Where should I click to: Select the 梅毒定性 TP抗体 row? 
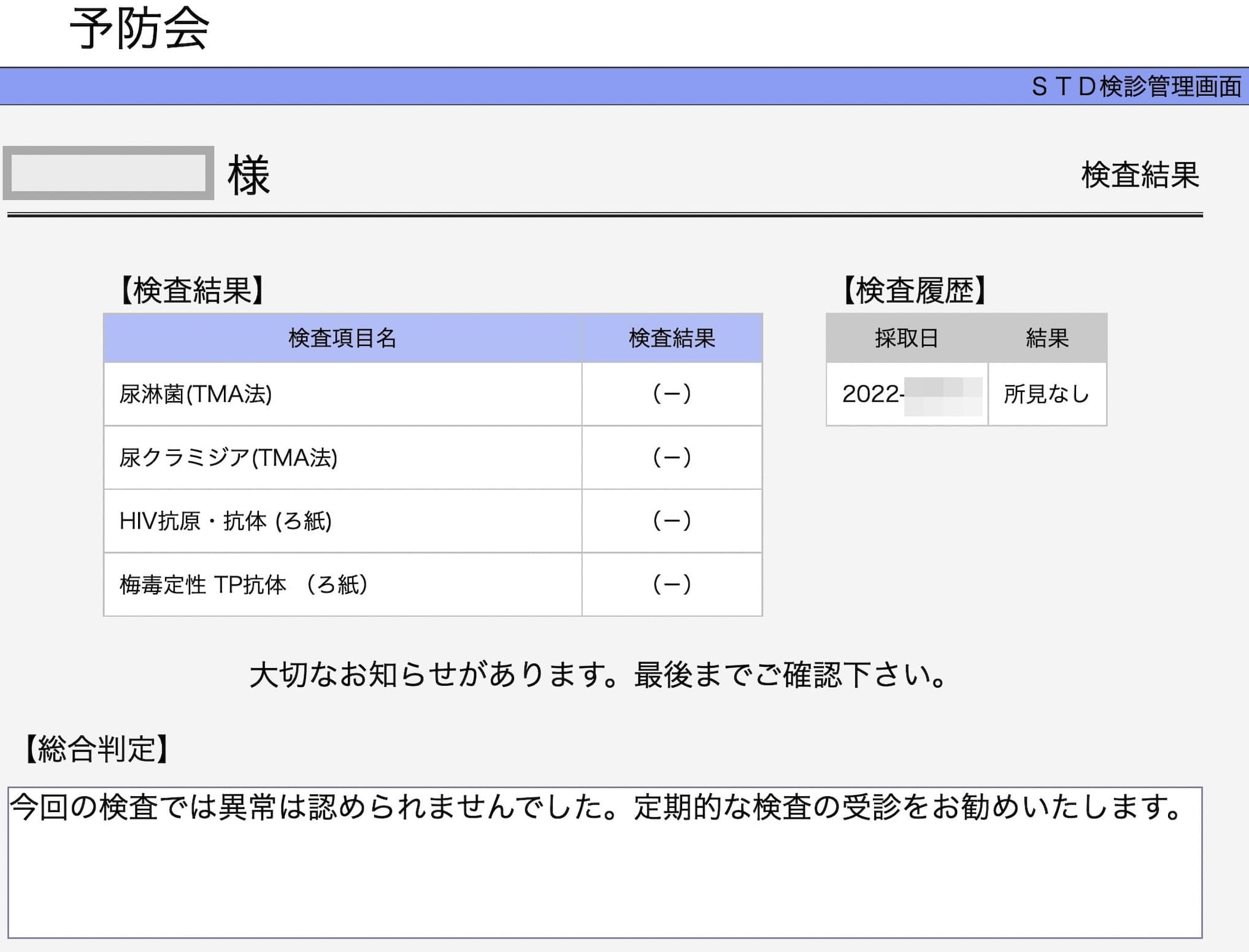click(x=243, y=585)
